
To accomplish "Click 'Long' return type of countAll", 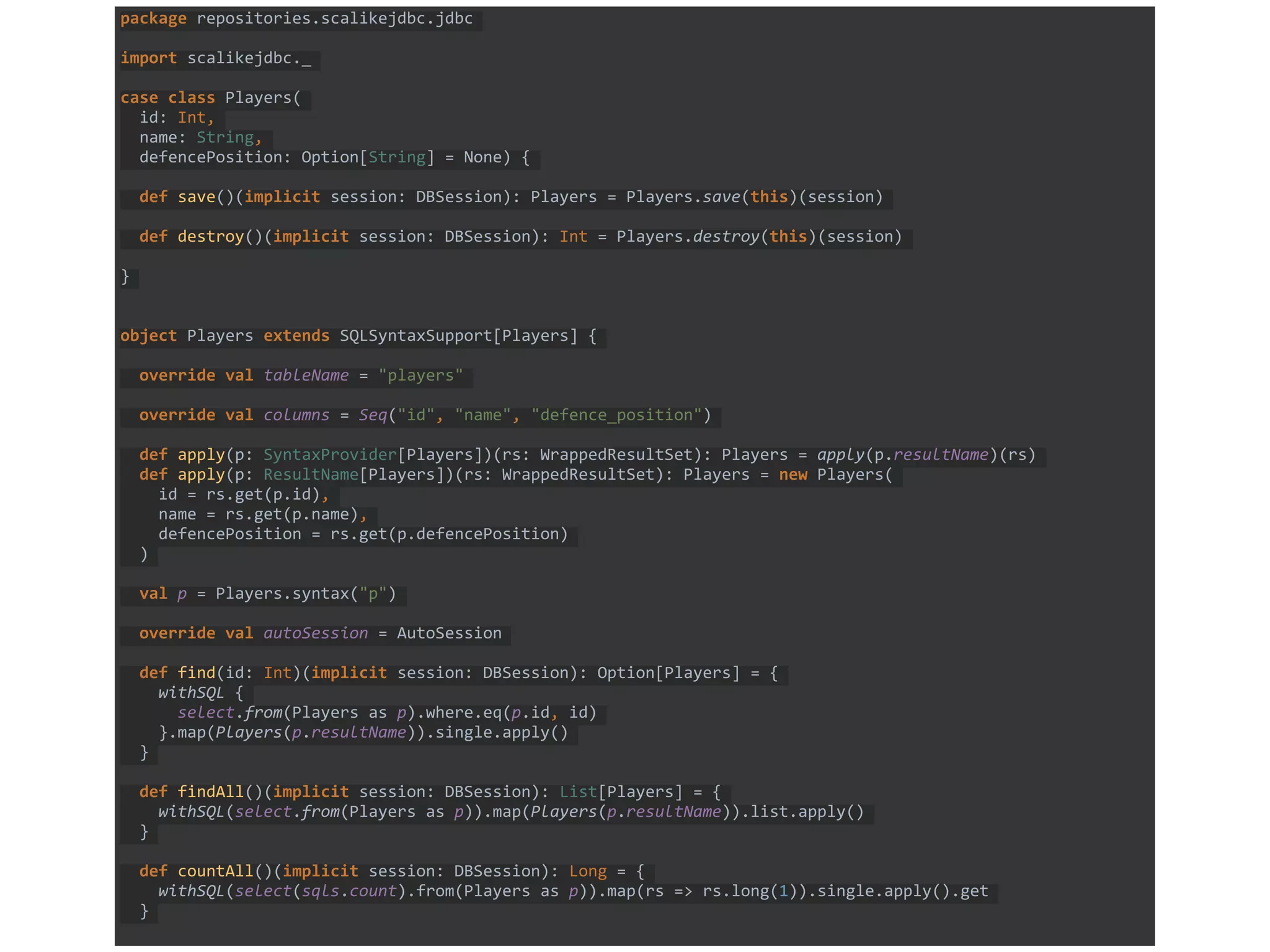I will pyautogui.click(x=588, y=871).
